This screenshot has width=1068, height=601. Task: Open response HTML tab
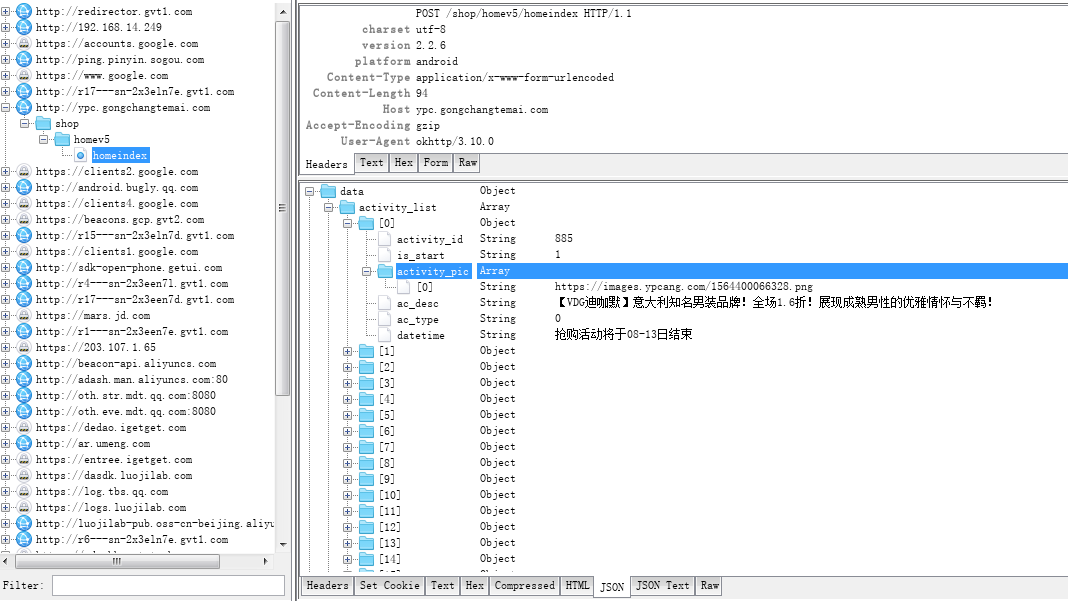pos(578,586)
